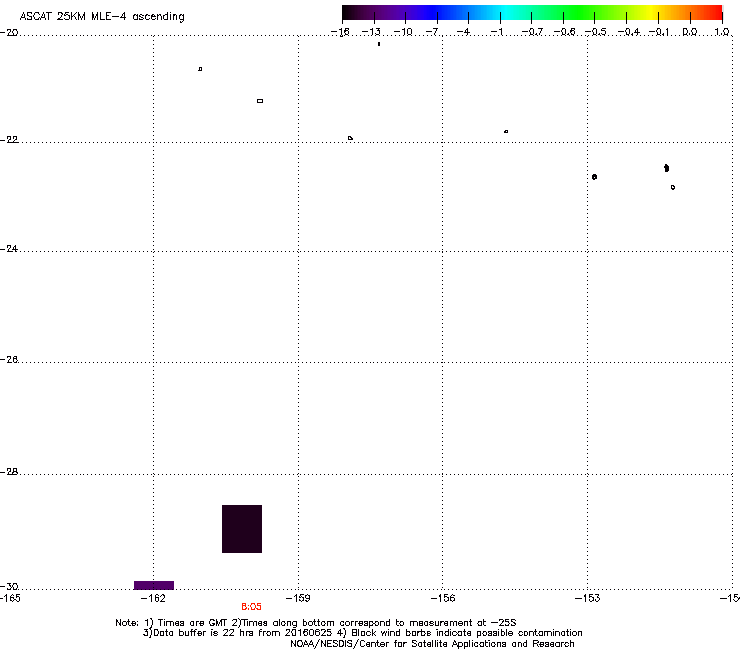Select the "-0.4" color scale label
This screenshot has height=650, width=740.
[629, 32]
